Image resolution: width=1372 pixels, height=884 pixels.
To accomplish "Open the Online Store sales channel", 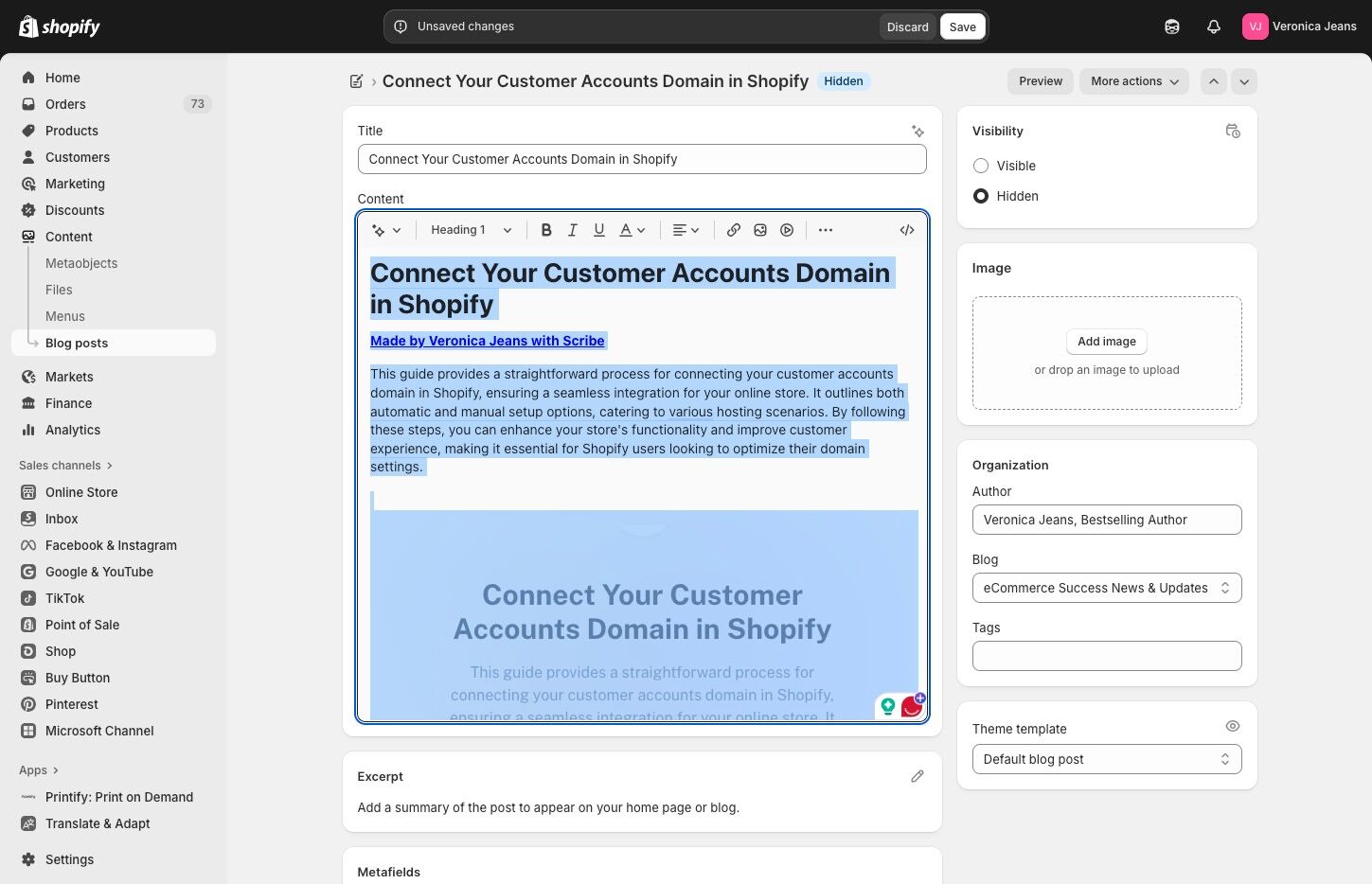I will pos(114,492).
